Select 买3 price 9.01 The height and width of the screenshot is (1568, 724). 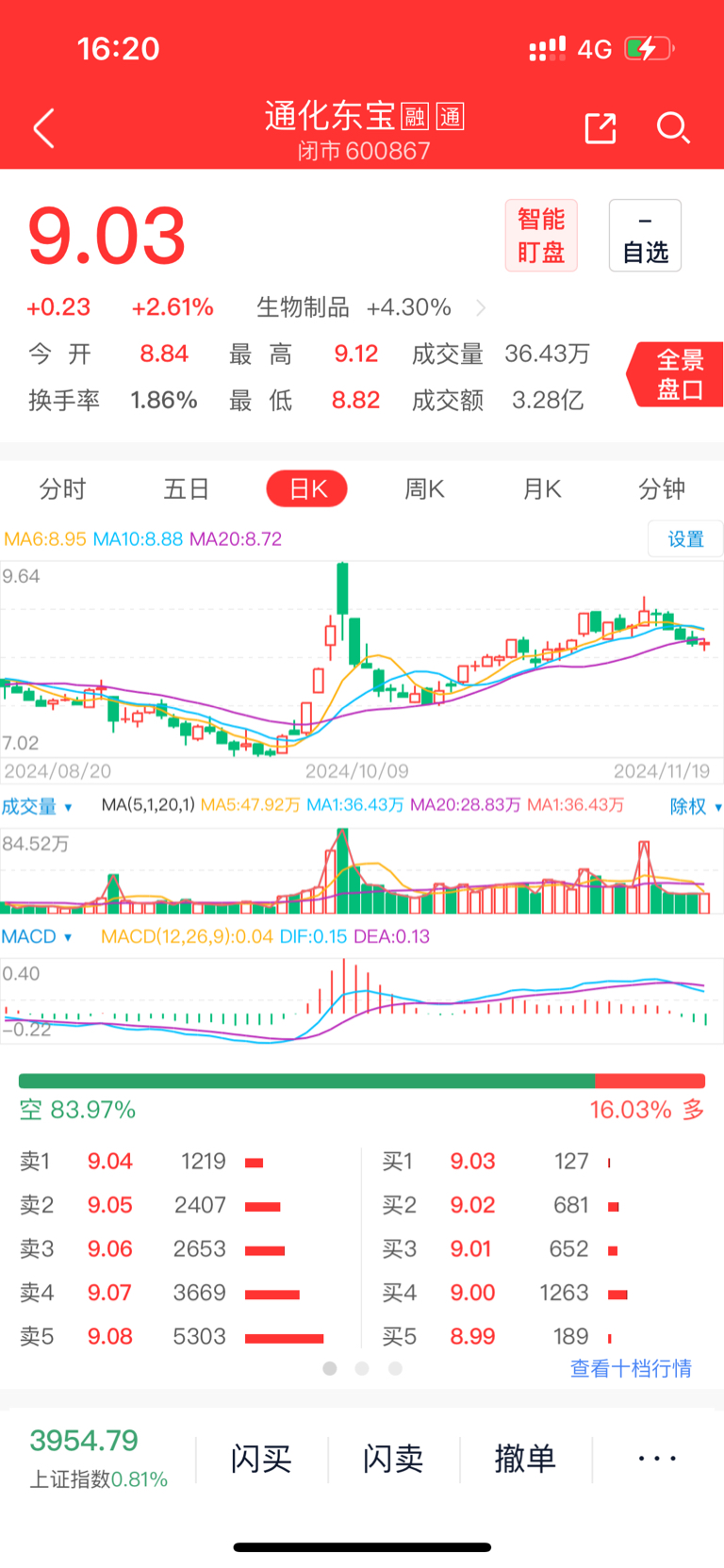click(x=470, y=1249)
